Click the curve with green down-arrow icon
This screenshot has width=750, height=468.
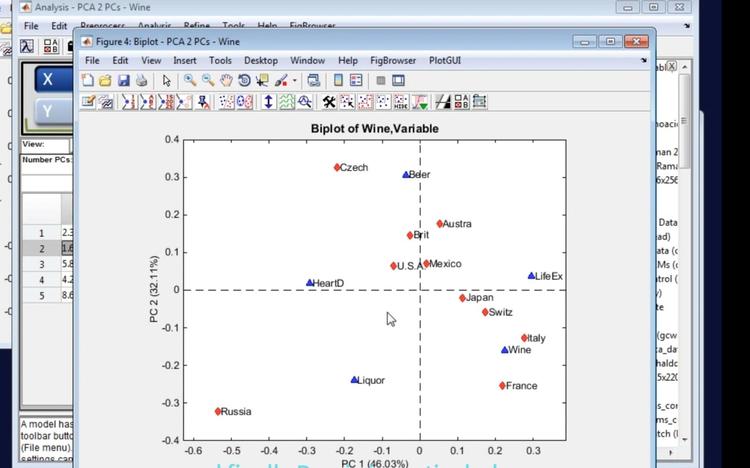(x=420, y=102)
